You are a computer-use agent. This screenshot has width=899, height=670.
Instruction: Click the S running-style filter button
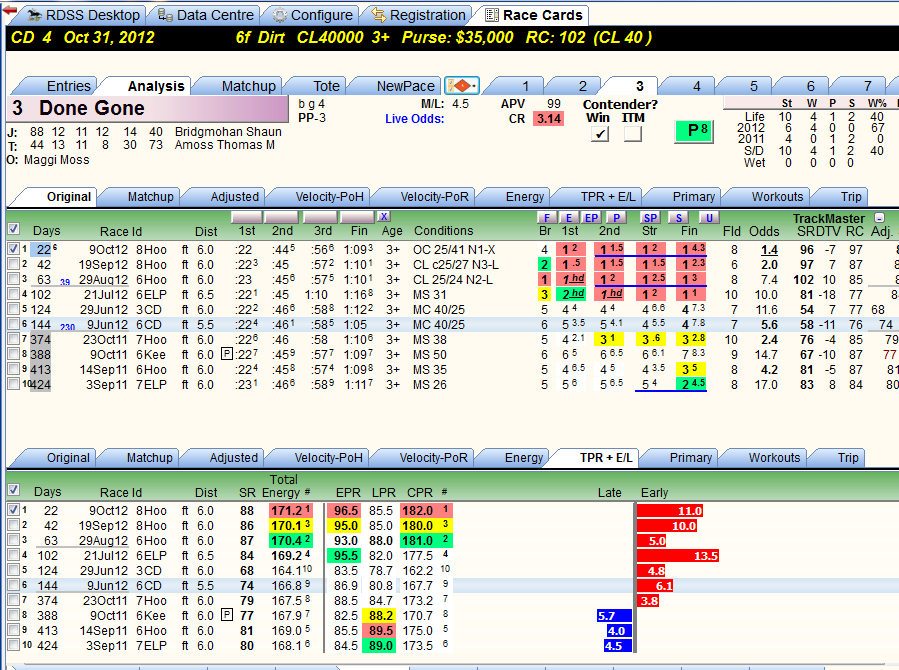679,218
